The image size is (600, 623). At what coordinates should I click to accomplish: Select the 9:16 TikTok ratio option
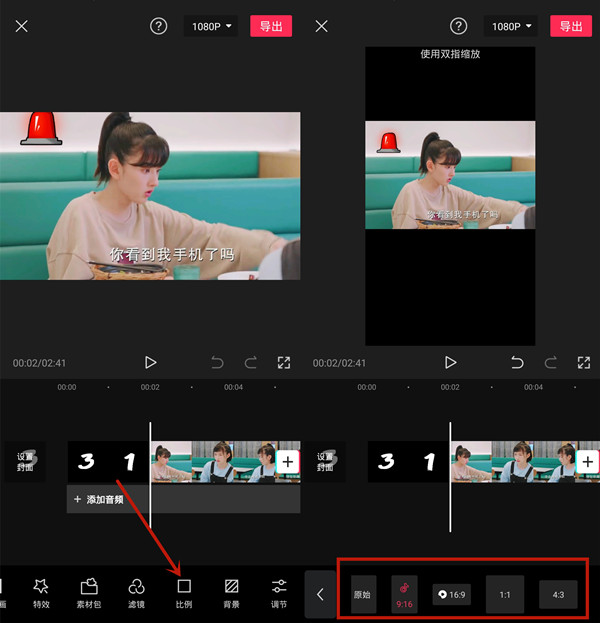tap(405, 594)
